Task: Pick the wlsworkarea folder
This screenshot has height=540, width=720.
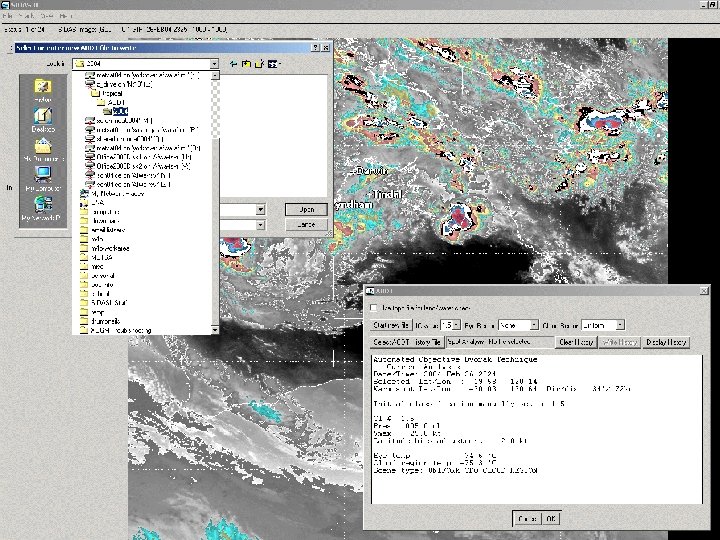Action: [x=105, y=248]
